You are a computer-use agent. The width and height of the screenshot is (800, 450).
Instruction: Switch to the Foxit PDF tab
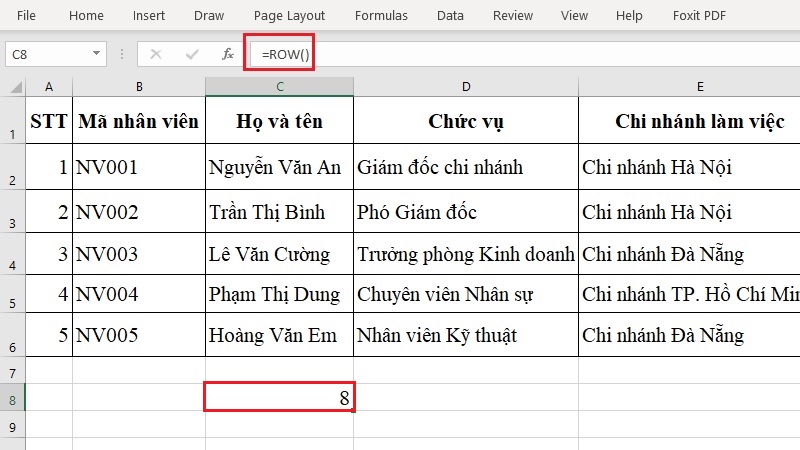[699, 15]
